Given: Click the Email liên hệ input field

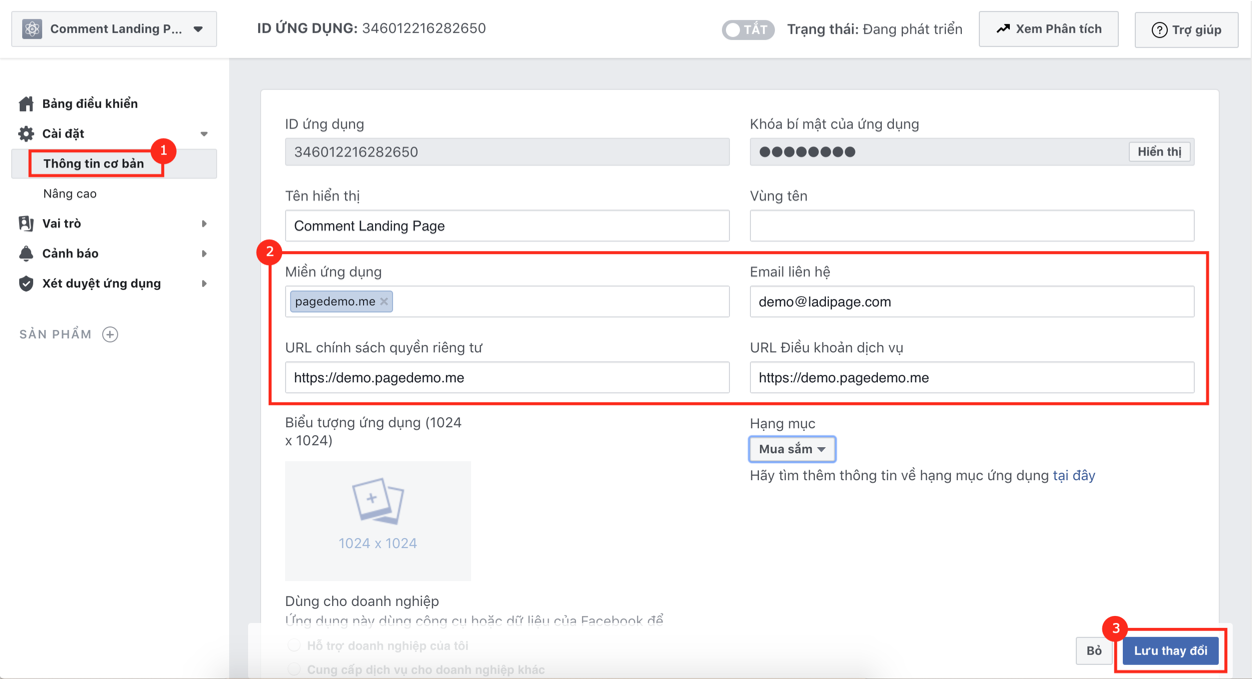Looking at the screenshot, I should click(971, 302).
